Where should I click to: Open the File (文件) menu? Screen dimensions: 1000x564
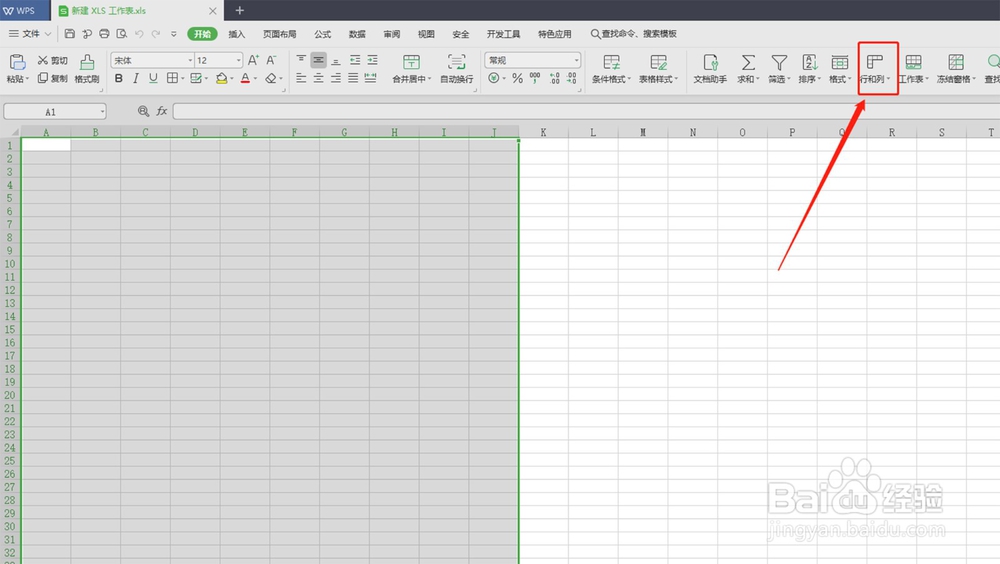(x=30, y=34)
